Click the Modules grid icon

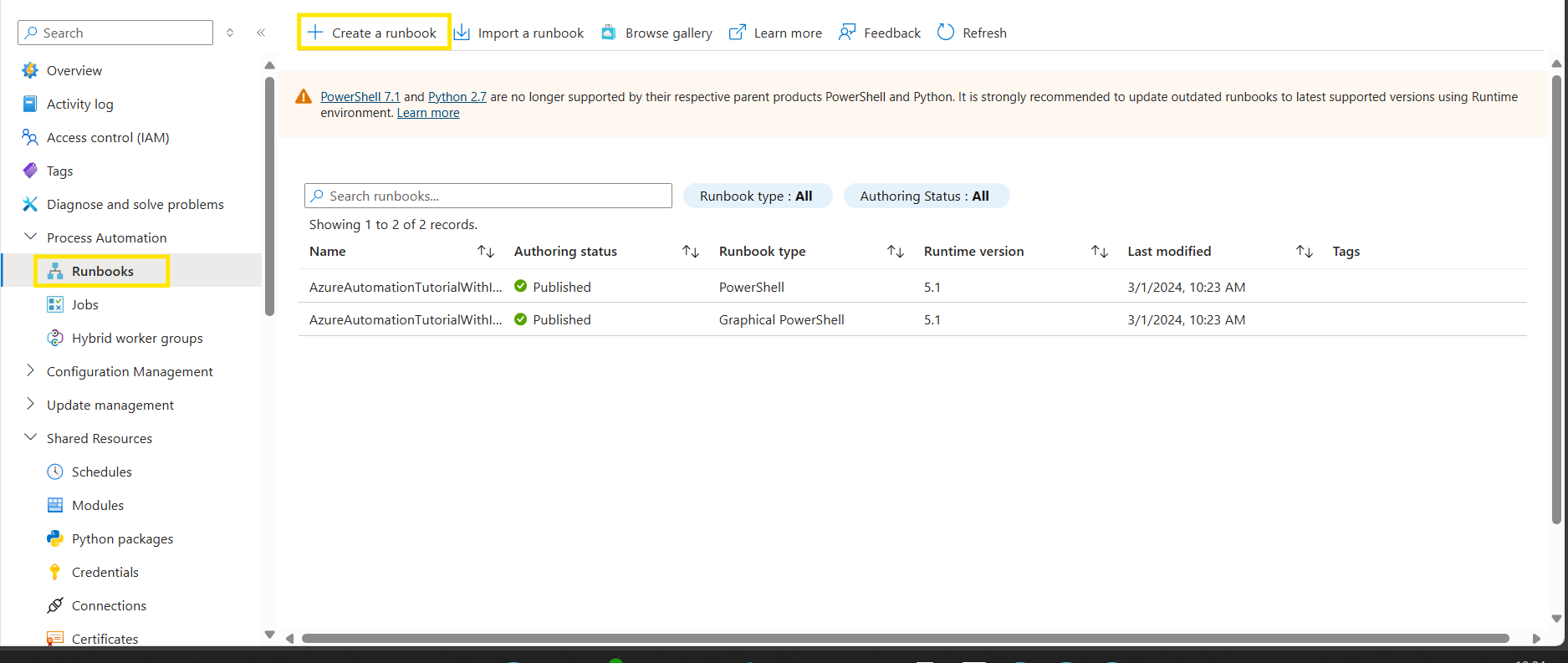click(x=55, y=505)
